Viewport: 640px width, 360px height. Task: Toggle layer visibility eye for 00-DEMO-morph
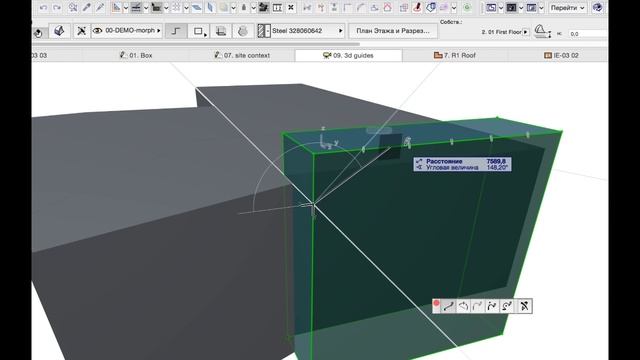pyautogui.click(x=97, y=31)
